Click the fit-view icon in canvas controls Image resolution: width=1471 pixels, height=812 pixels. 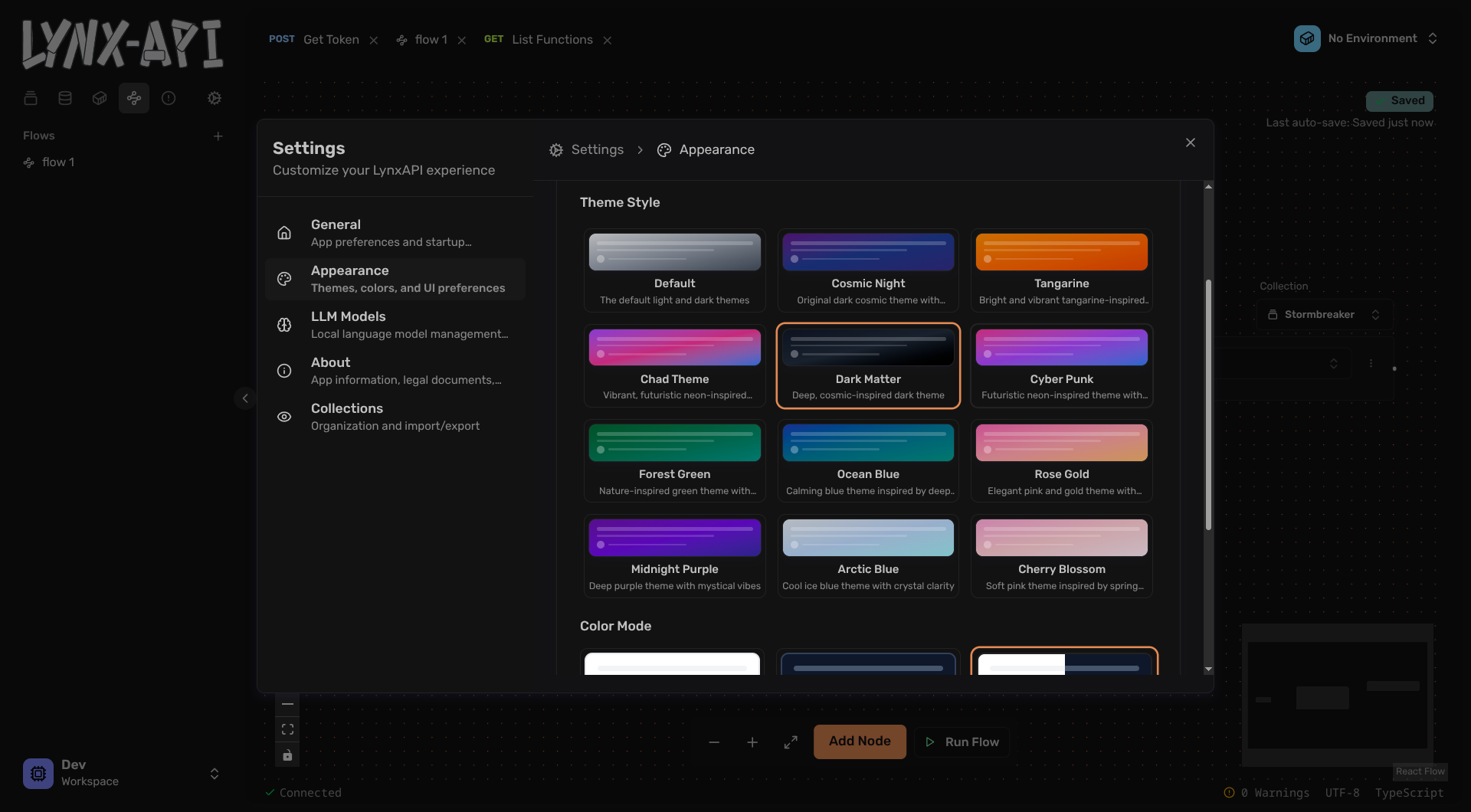pyautogui.click(x=287, y=729)
